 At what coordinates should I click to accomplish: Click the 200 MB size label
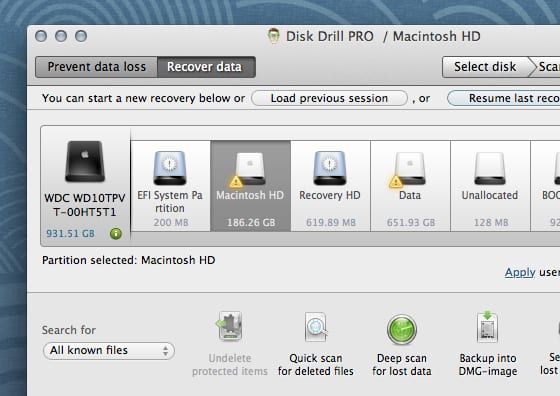pos(171,222)
